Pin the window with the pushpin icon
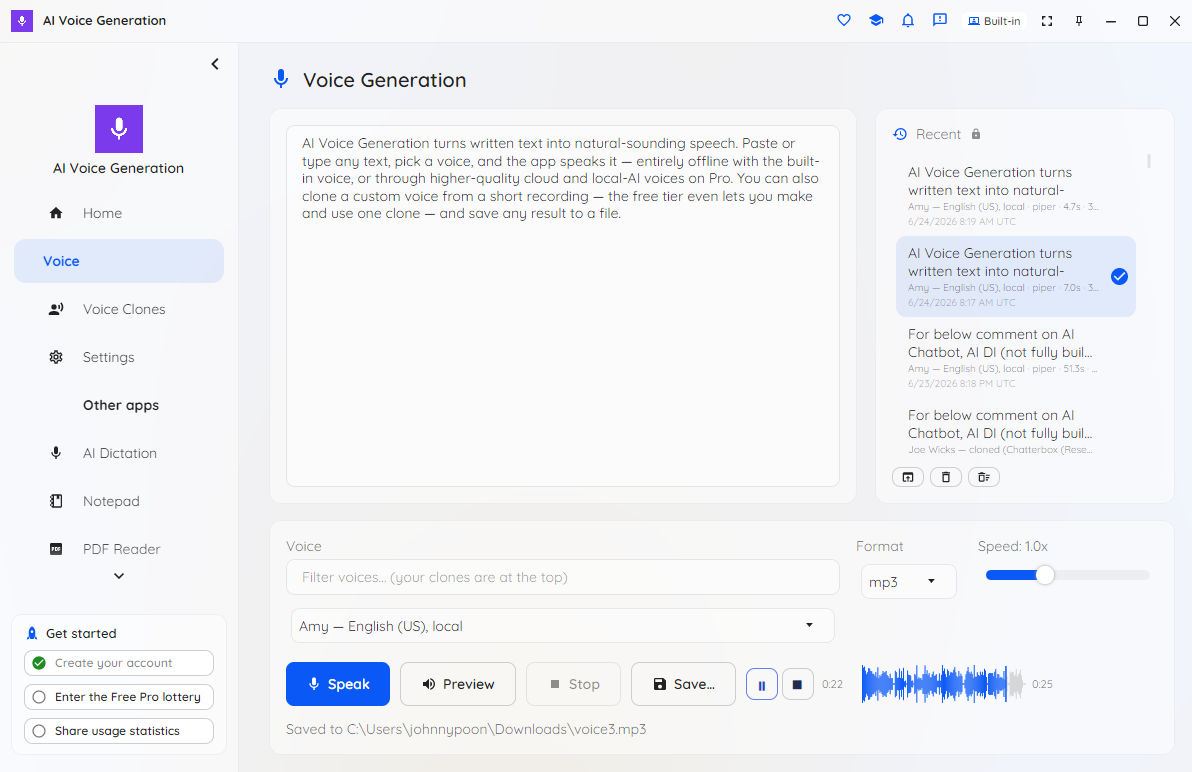This screenshot has height=772, width=1192. point(1079,21)
